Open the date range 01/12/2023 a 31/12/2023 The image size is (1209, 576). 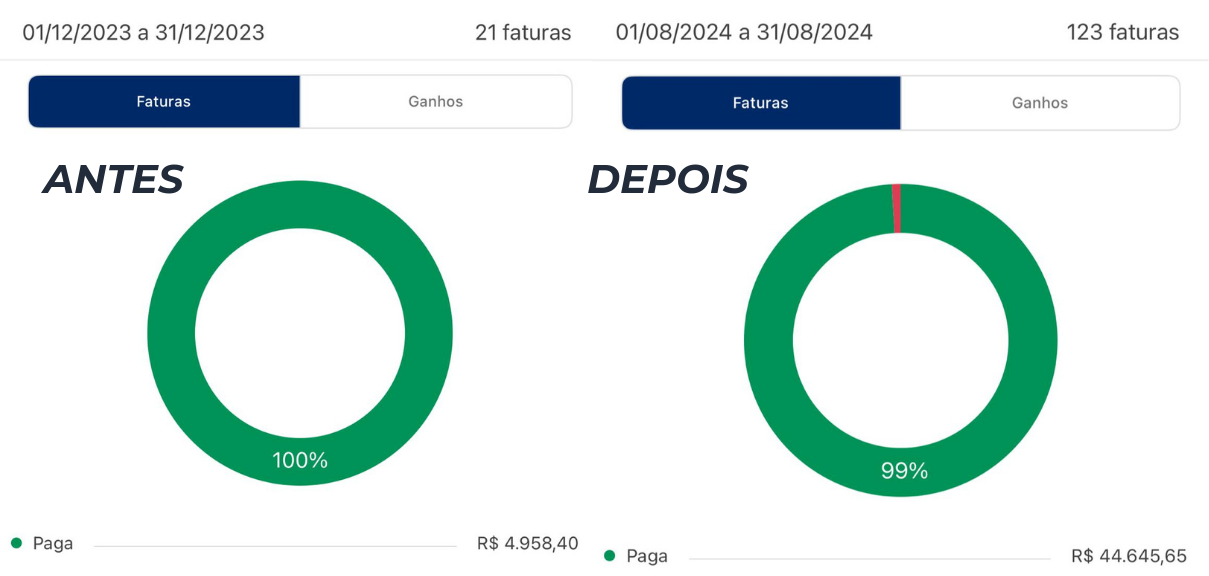pyautogui.click(x=144, y=33)
